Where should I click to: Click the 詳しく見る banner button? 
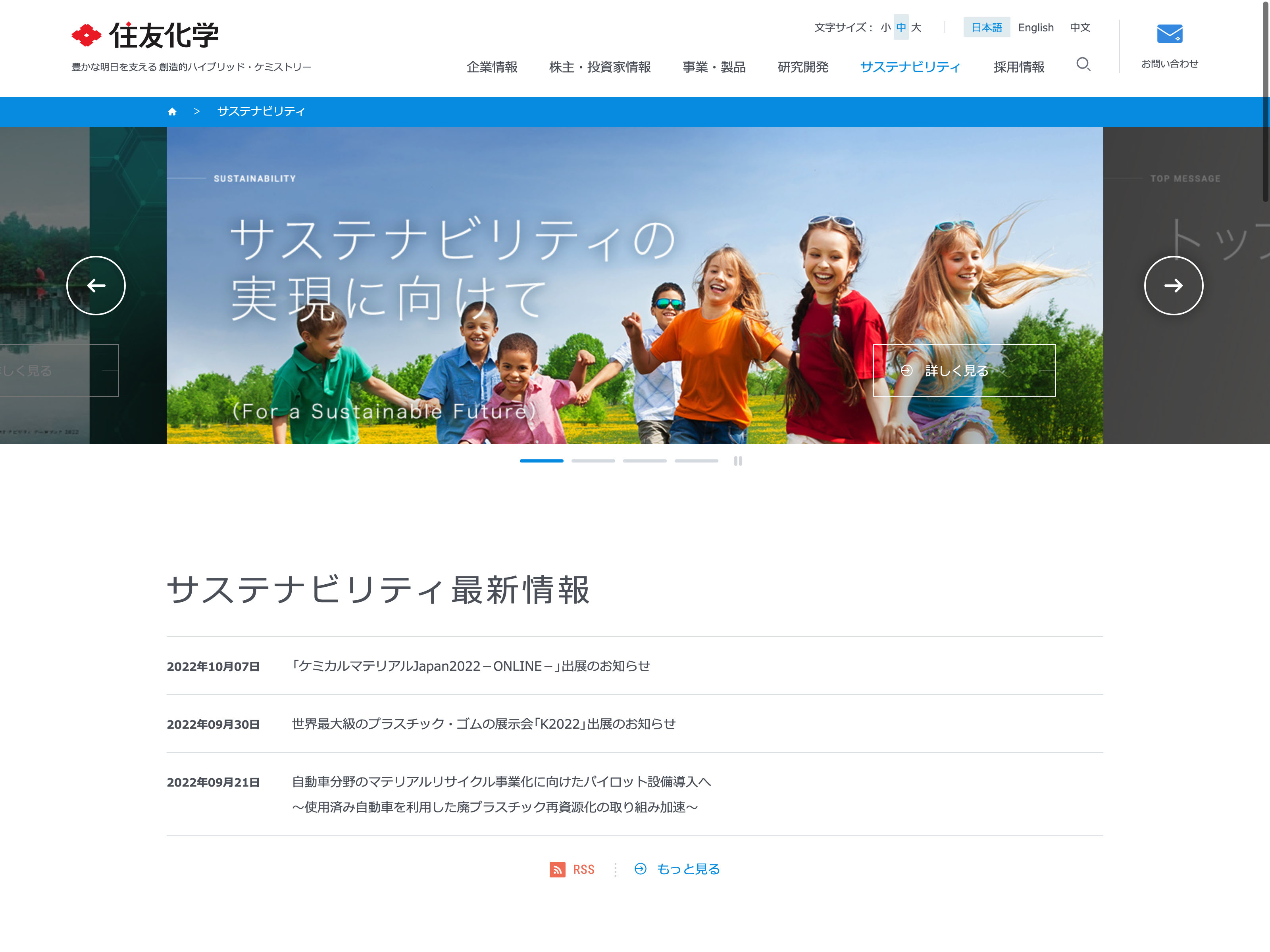tap(963, 371)
